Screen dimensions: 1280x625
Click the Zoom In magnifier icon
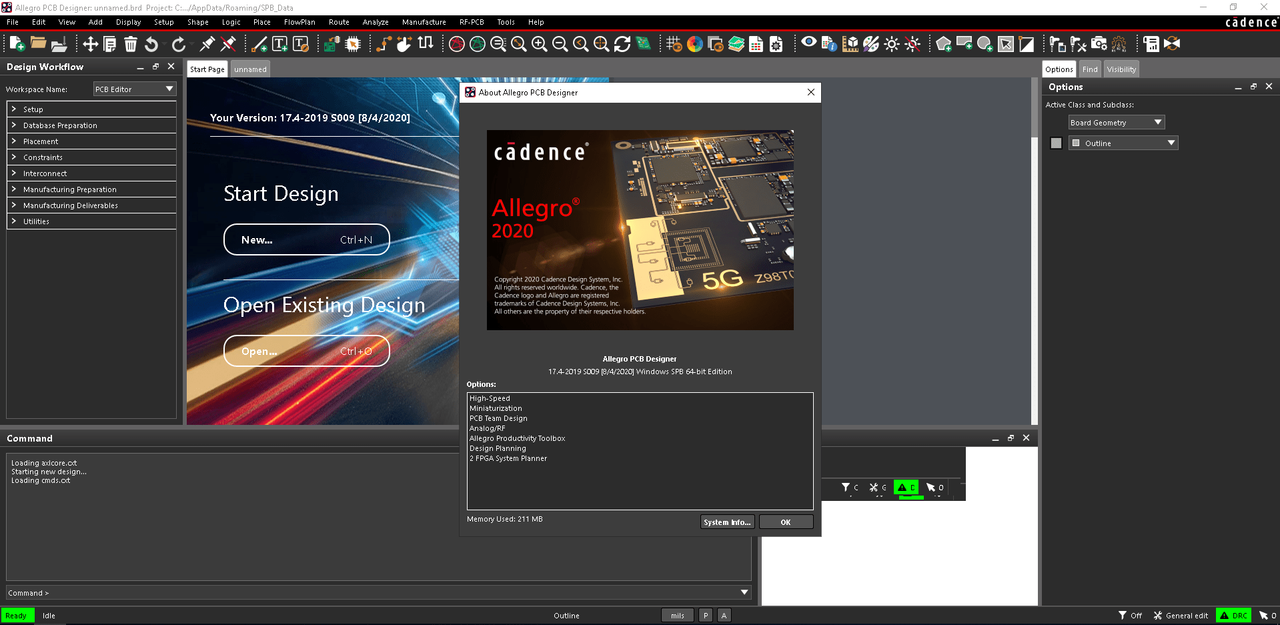pos(539,44)
